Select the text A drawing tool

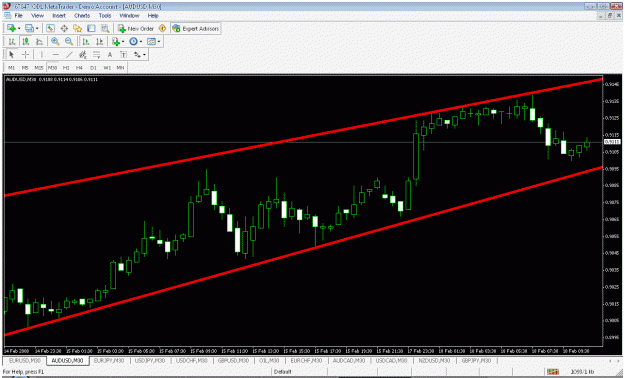coord(110,55)
